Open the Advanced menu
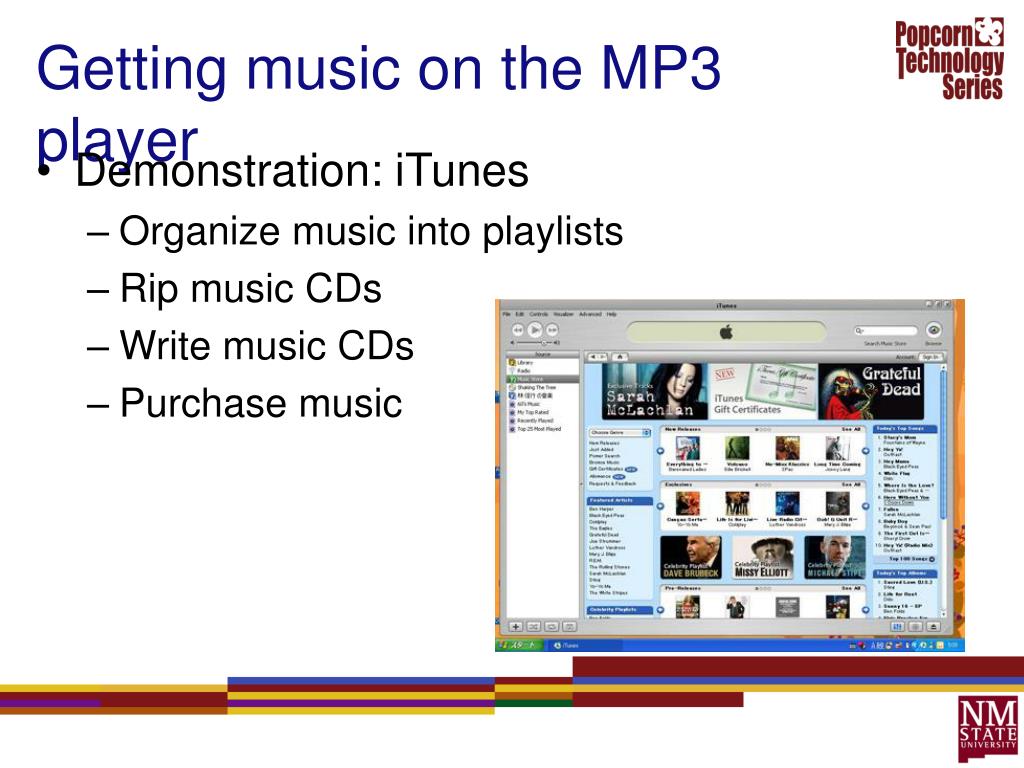The height and width of the screenshot is (768, 1024). [x=590, y=314]
